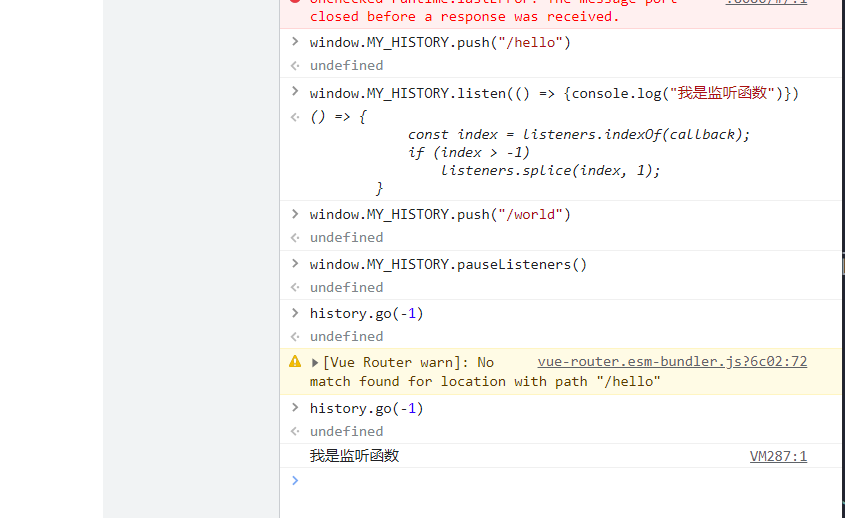Expand the Vue Router warn message
Screen dimensions: 845x518
(x=315, y=363)
